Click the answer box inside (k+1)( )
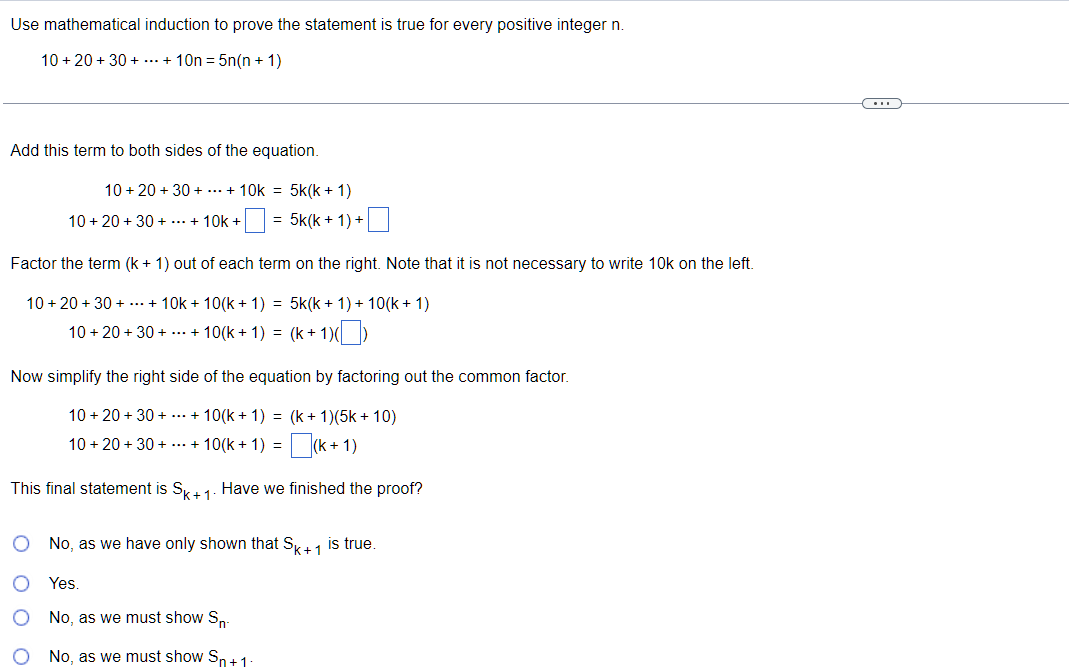Image resolution: width=1069 pixels, height=672 pixels. 351,331
